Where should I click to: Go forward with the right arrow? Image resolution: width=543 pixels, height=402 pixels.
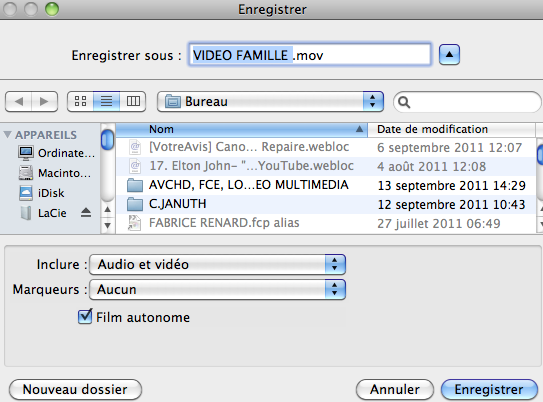(44, 101)
